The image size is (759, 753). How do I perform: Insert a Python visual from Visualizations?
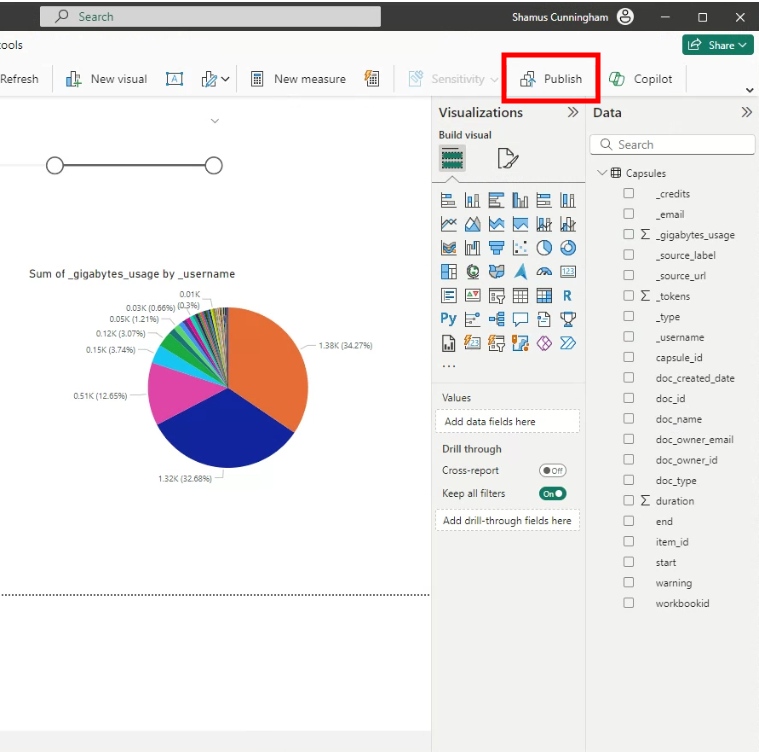click(x=448, y=320)
